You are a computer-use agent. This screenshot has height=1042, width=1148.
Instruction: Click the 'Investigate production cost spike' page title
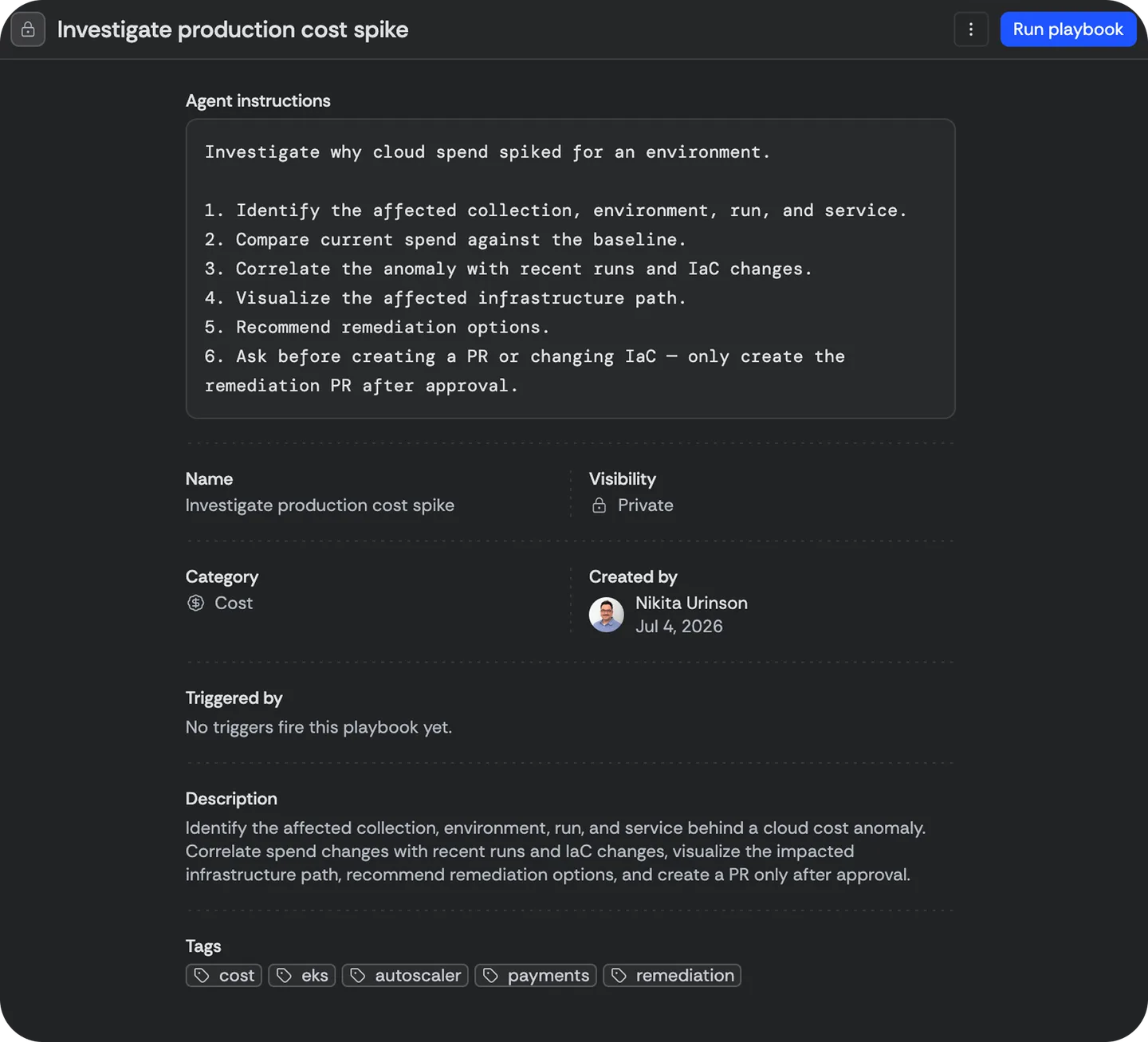[233, 29]
